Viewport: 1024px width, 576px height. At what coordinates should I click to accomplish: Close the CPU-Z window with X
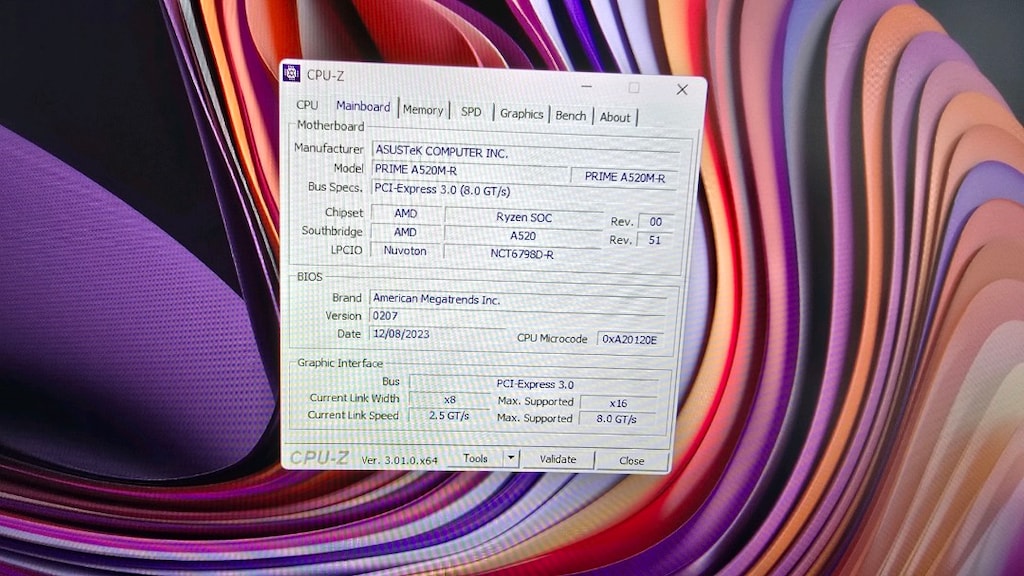(682, 89)
